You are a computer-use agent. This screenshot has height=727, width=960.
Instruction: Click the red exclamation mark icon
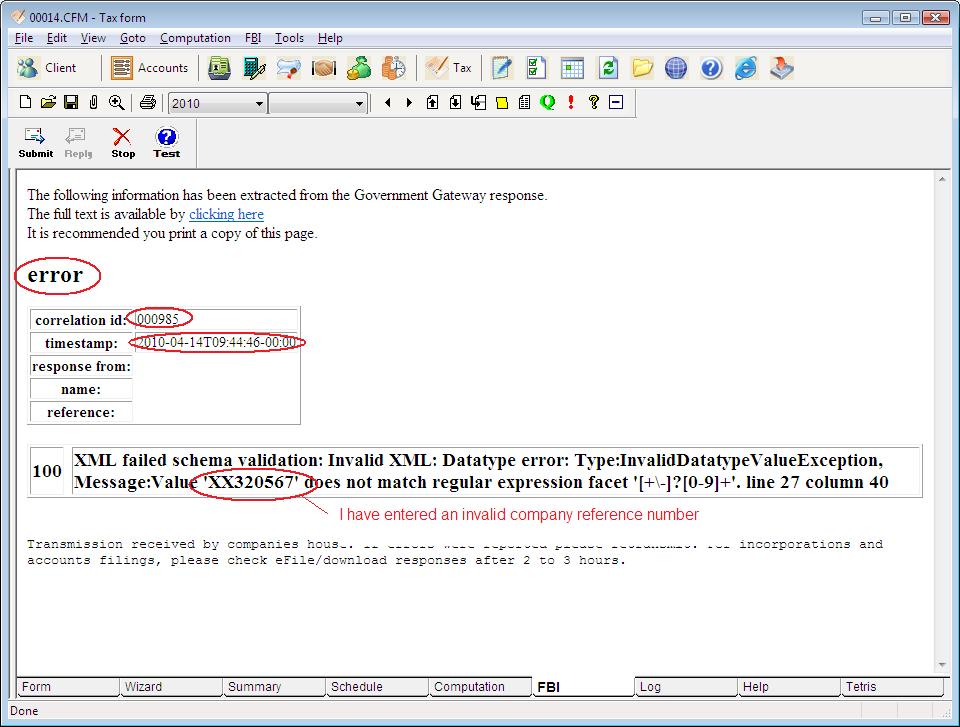pyautogui.click(x=571, y=102)
